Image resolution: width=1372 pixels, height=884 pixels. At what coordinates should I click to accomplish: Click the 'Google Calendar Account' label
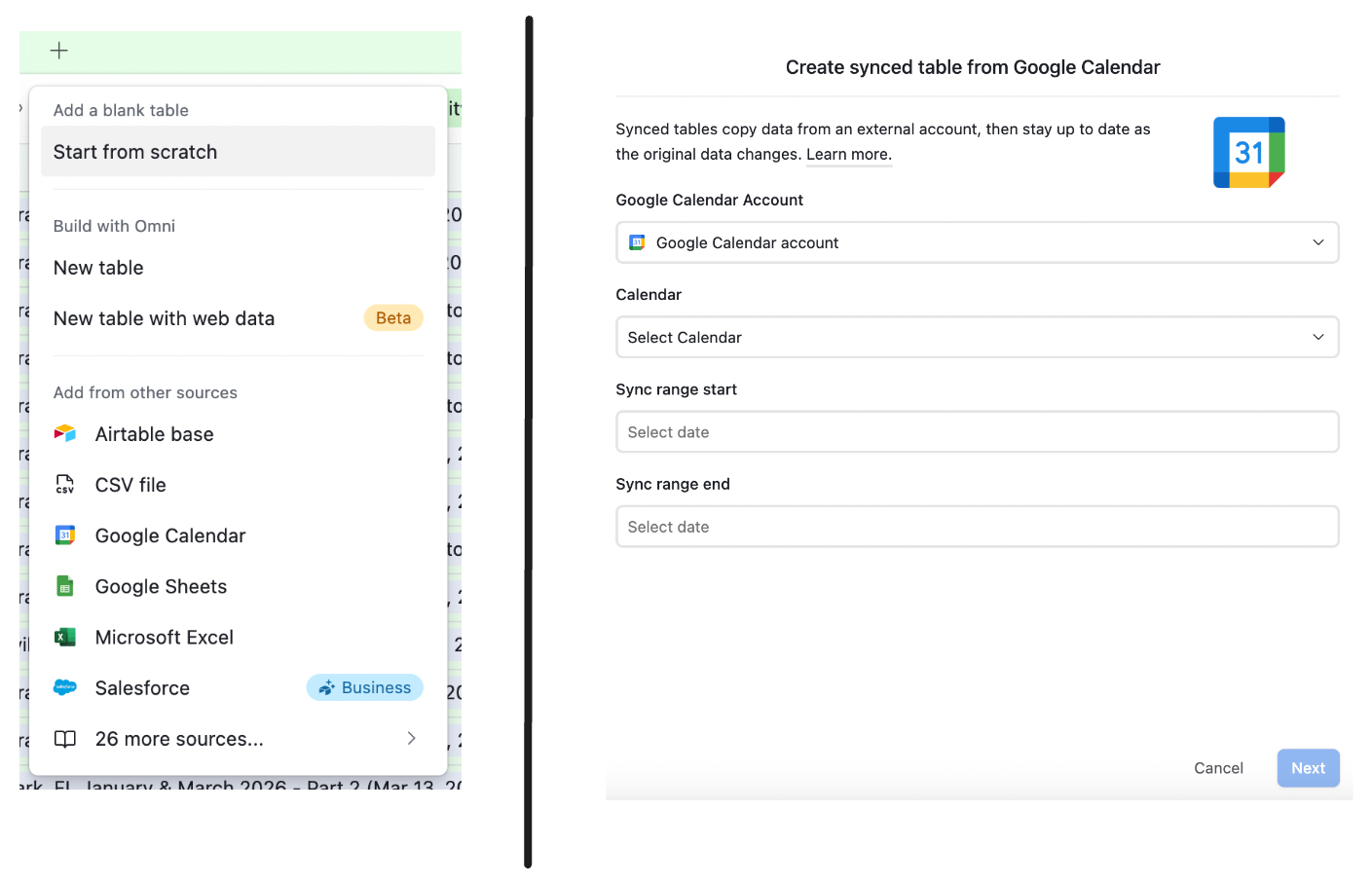tap(710, 200)
